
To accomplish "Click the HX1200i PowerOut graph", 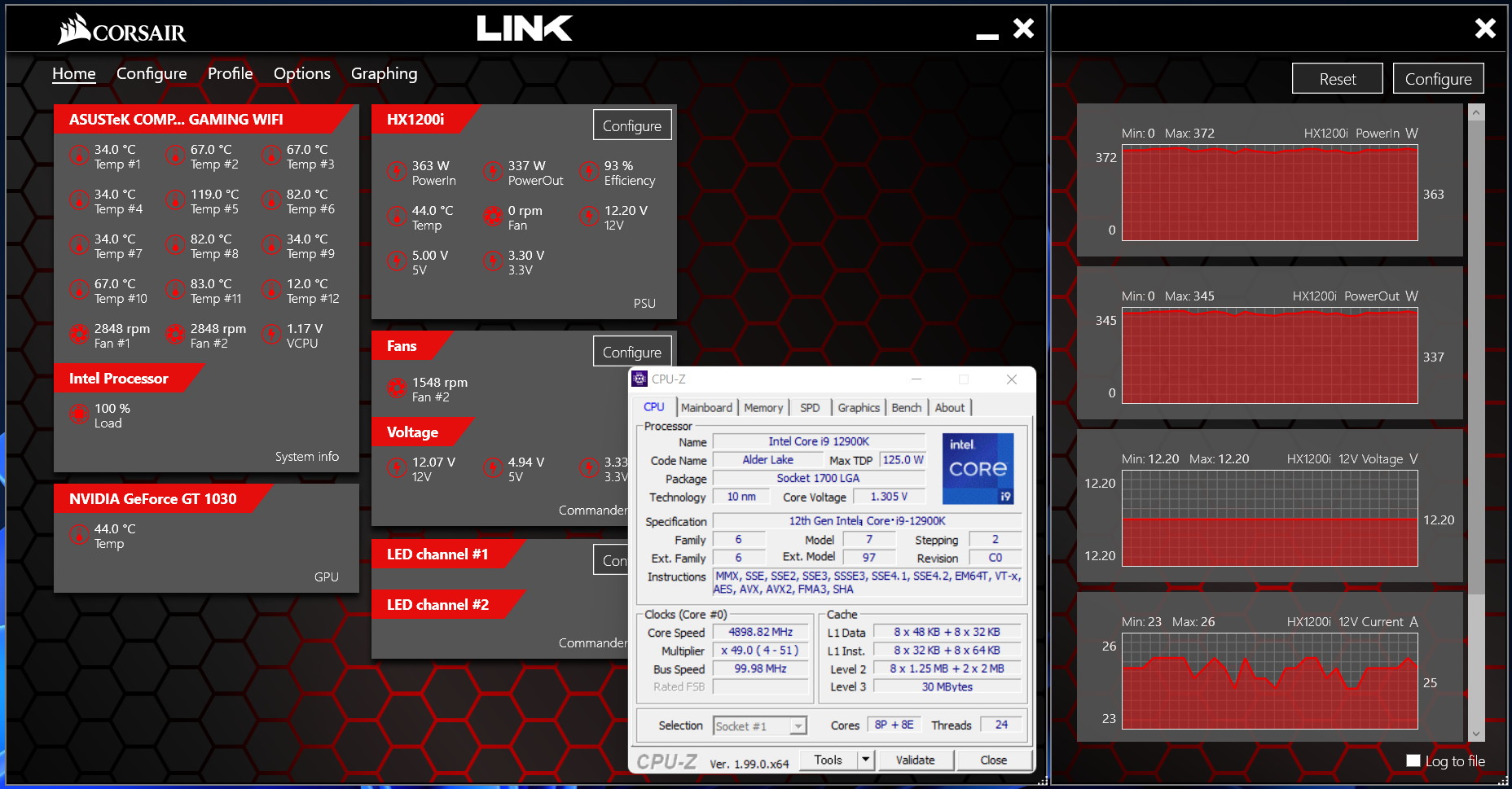I will pos(1270,356).
